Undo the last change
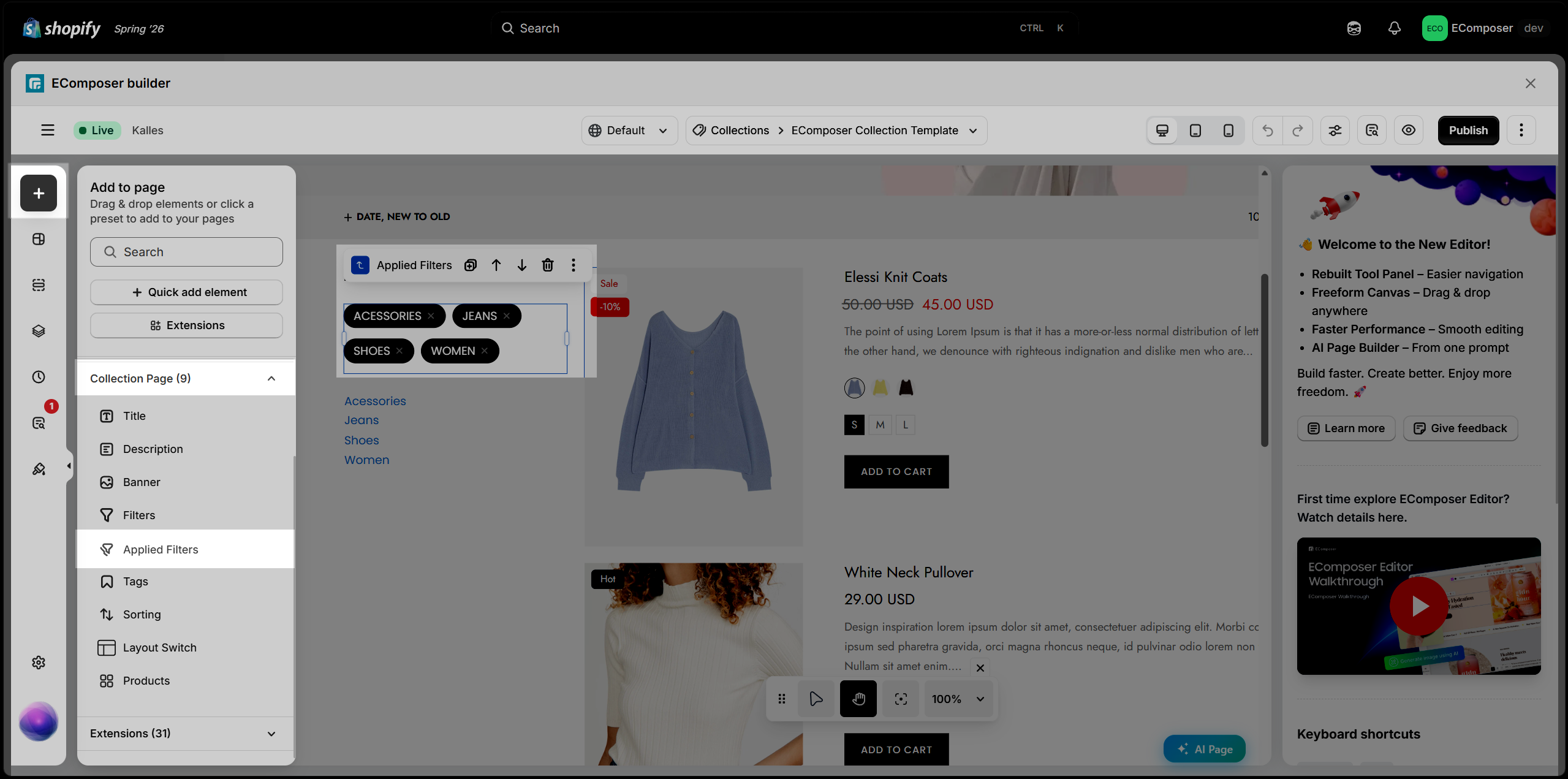 [1268, 130]
